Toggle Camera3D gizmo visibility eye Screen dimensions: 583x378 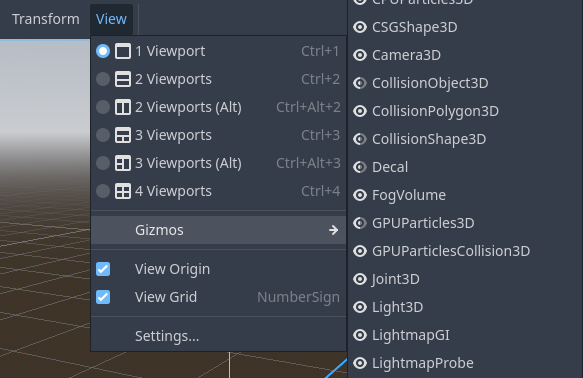pyautogui.click(x=360, y=55)
